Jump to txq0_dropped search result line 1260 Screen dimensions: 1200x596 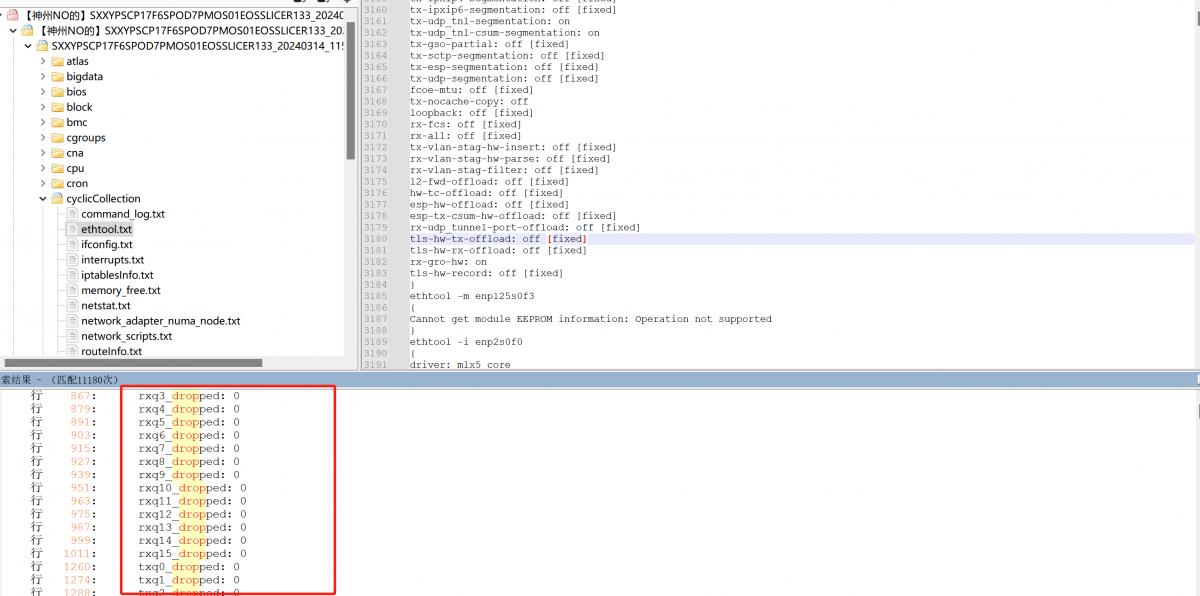[188, 567]
